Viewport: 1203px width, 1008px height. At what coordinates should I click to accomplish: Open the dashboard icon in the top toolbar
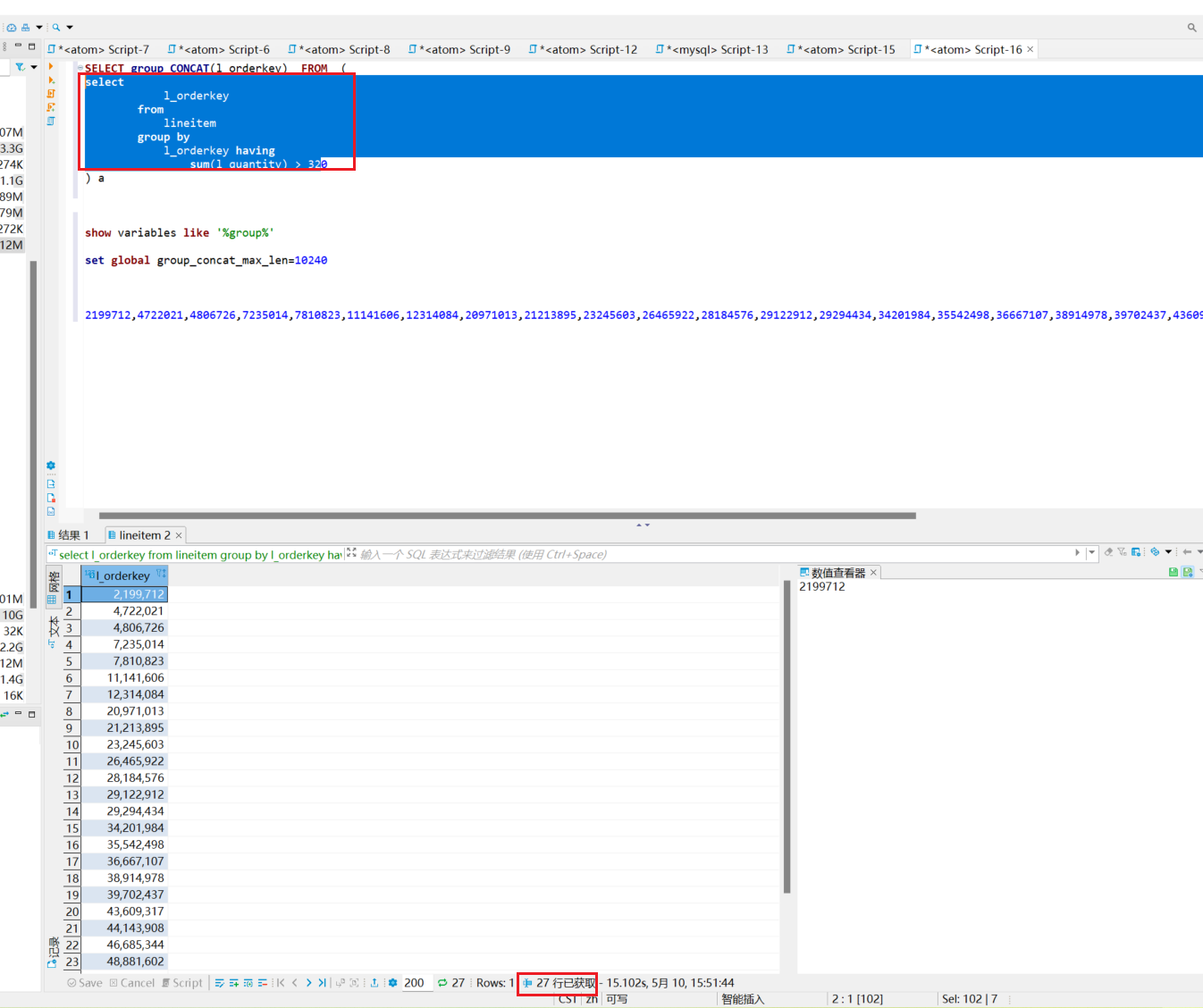pos(11,28)
